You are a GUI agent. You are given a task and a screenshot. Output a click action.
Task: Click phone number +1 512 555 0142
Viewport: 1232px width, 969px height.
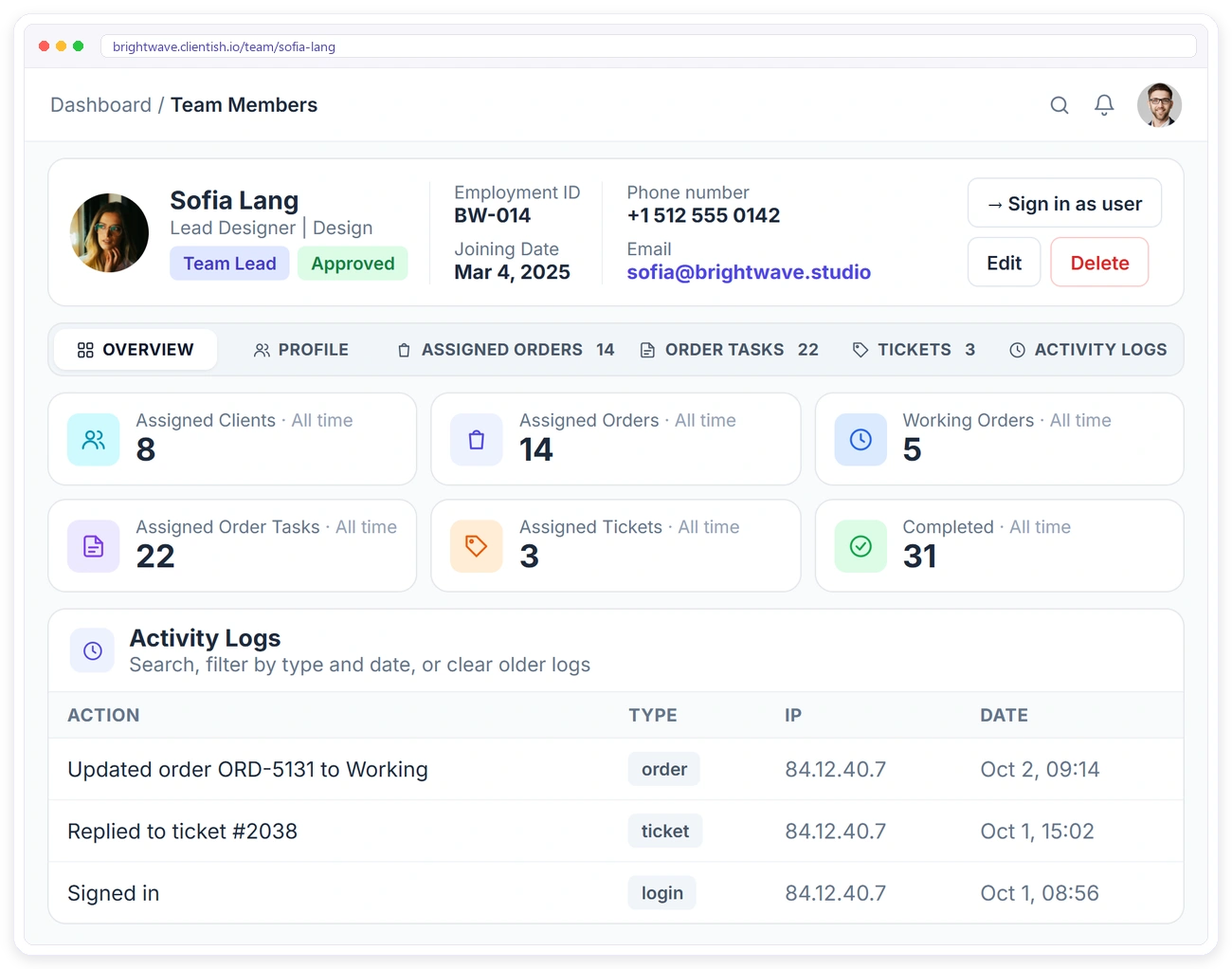[703, 215]
